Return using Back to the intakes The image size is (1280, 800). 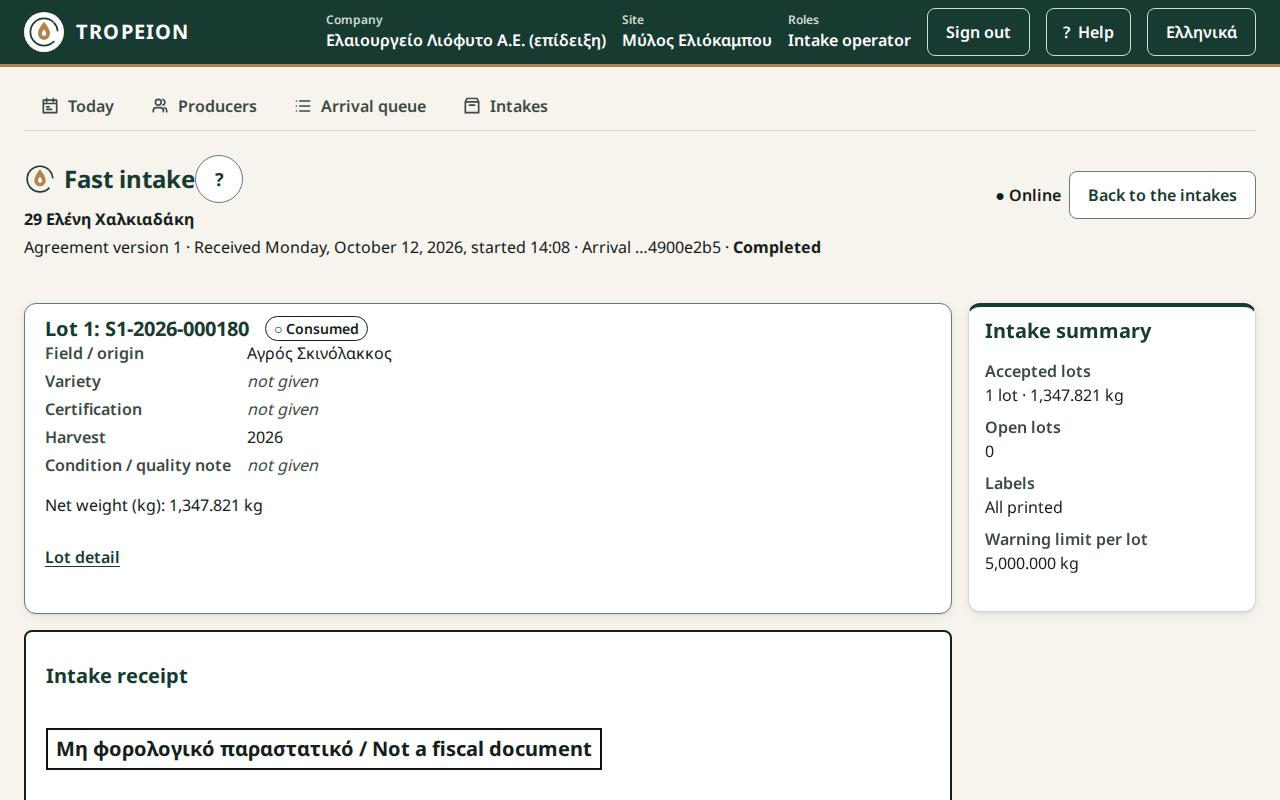[x=1162, y=195]
